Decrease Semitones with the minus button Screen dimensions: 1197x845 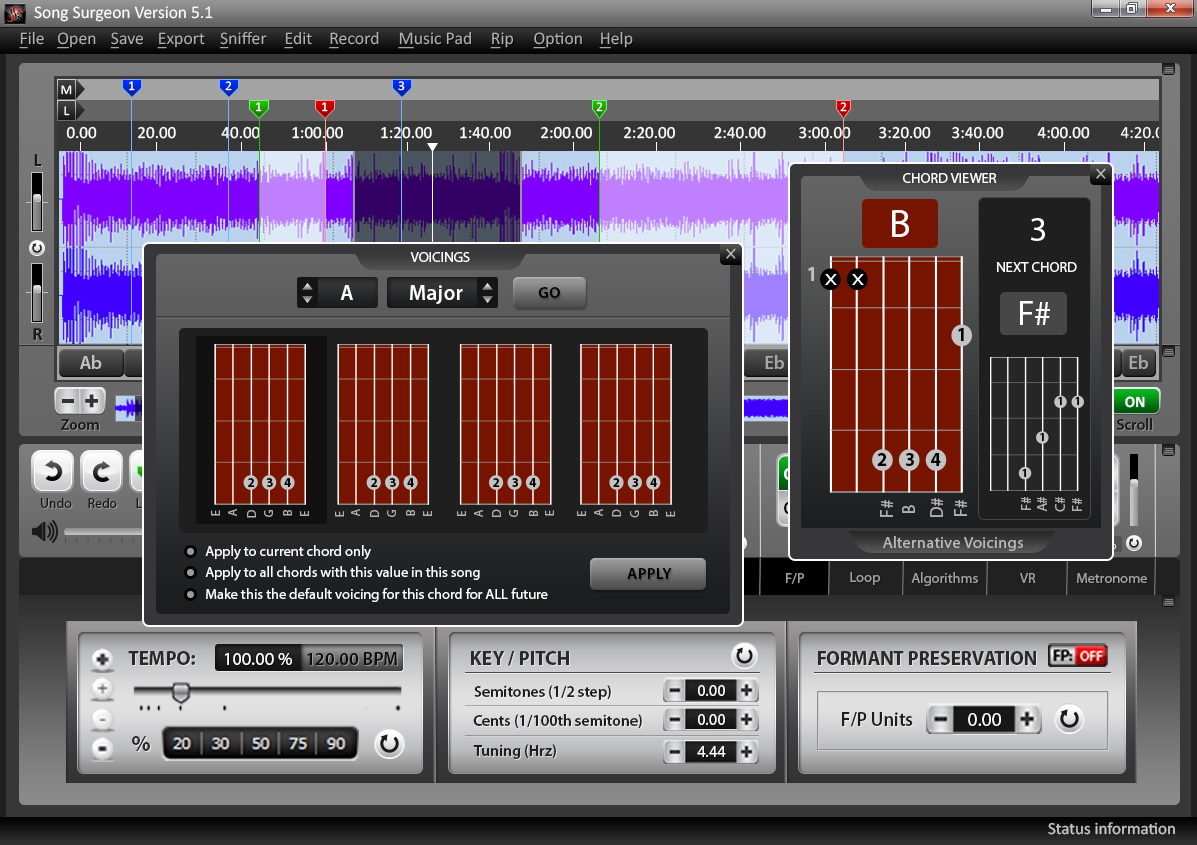[x=674, y=691]
